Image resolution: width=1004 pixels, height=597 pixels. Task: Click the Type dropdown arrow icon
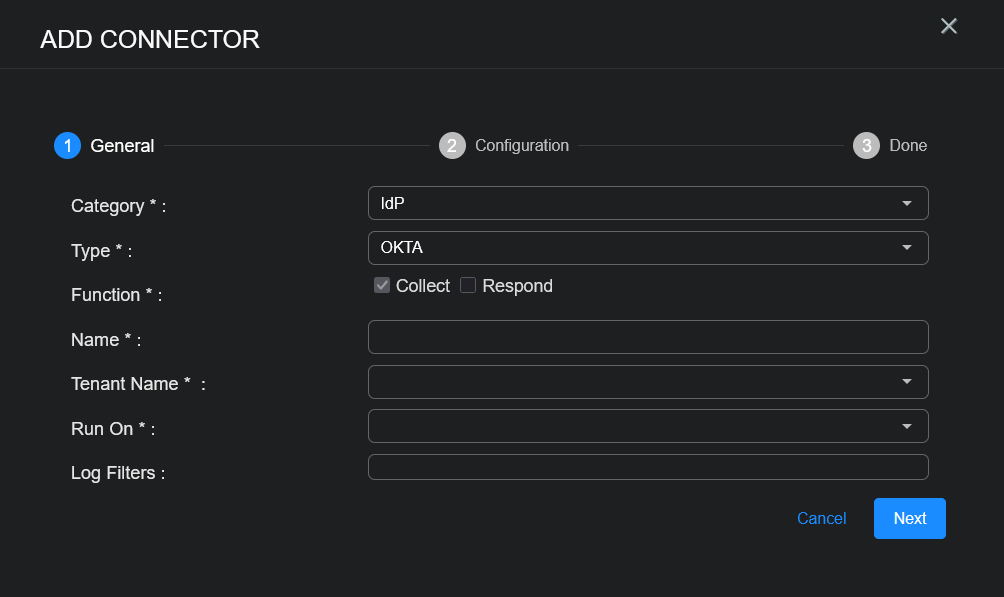(x=907, y=248)
